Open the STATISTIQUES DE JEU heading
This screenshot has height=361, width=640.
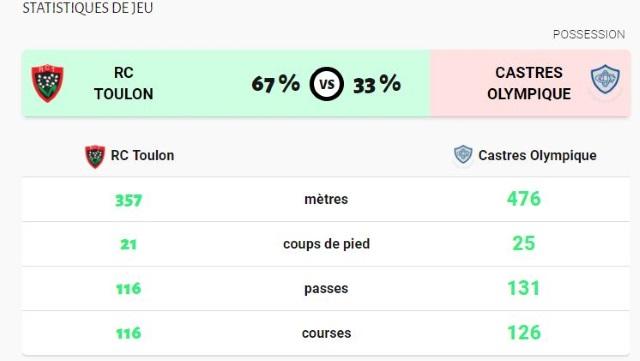coord(87,8)
